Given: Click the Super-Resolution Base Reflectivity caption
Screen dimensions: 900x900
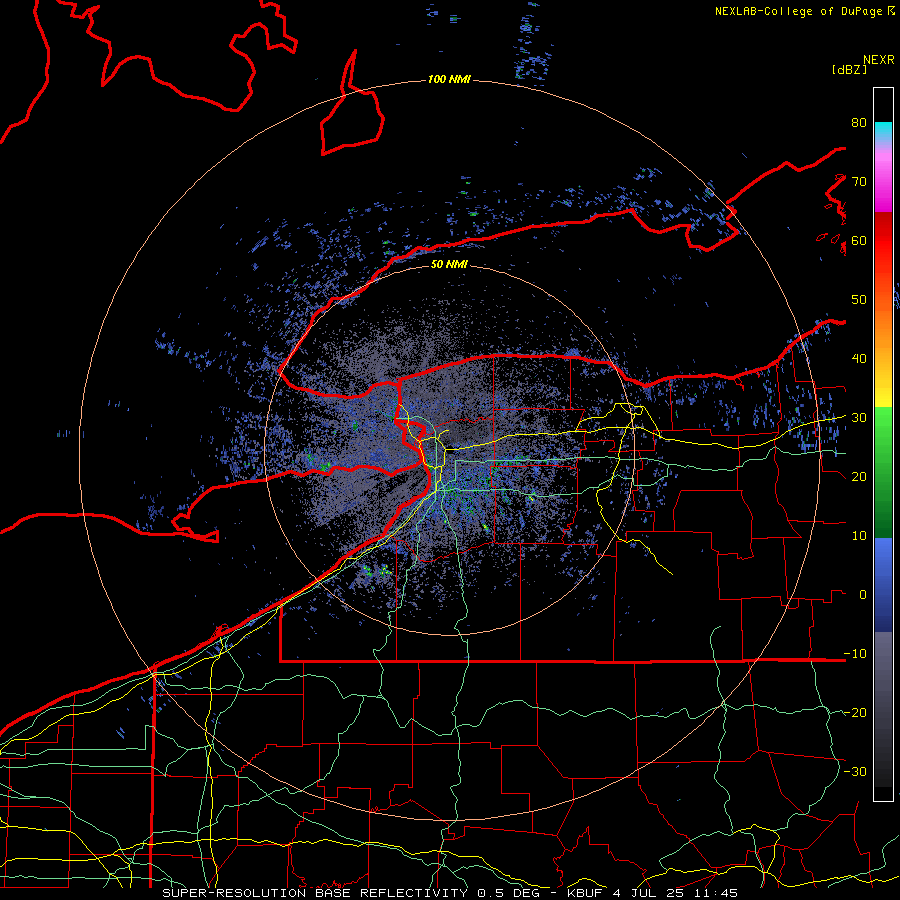Looking at the screenshot, I should point(315,893).
